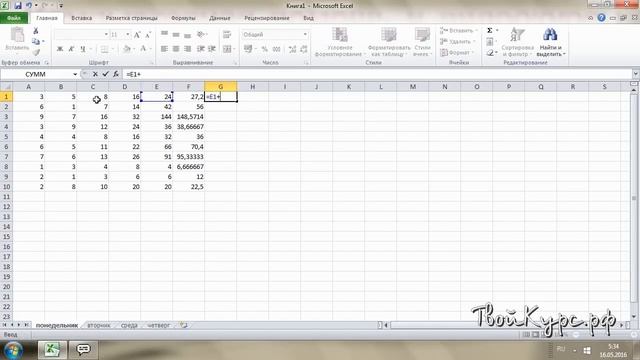Expand the font size dropdown
This screenshot has width=640, height=360.
pos(128,35)
